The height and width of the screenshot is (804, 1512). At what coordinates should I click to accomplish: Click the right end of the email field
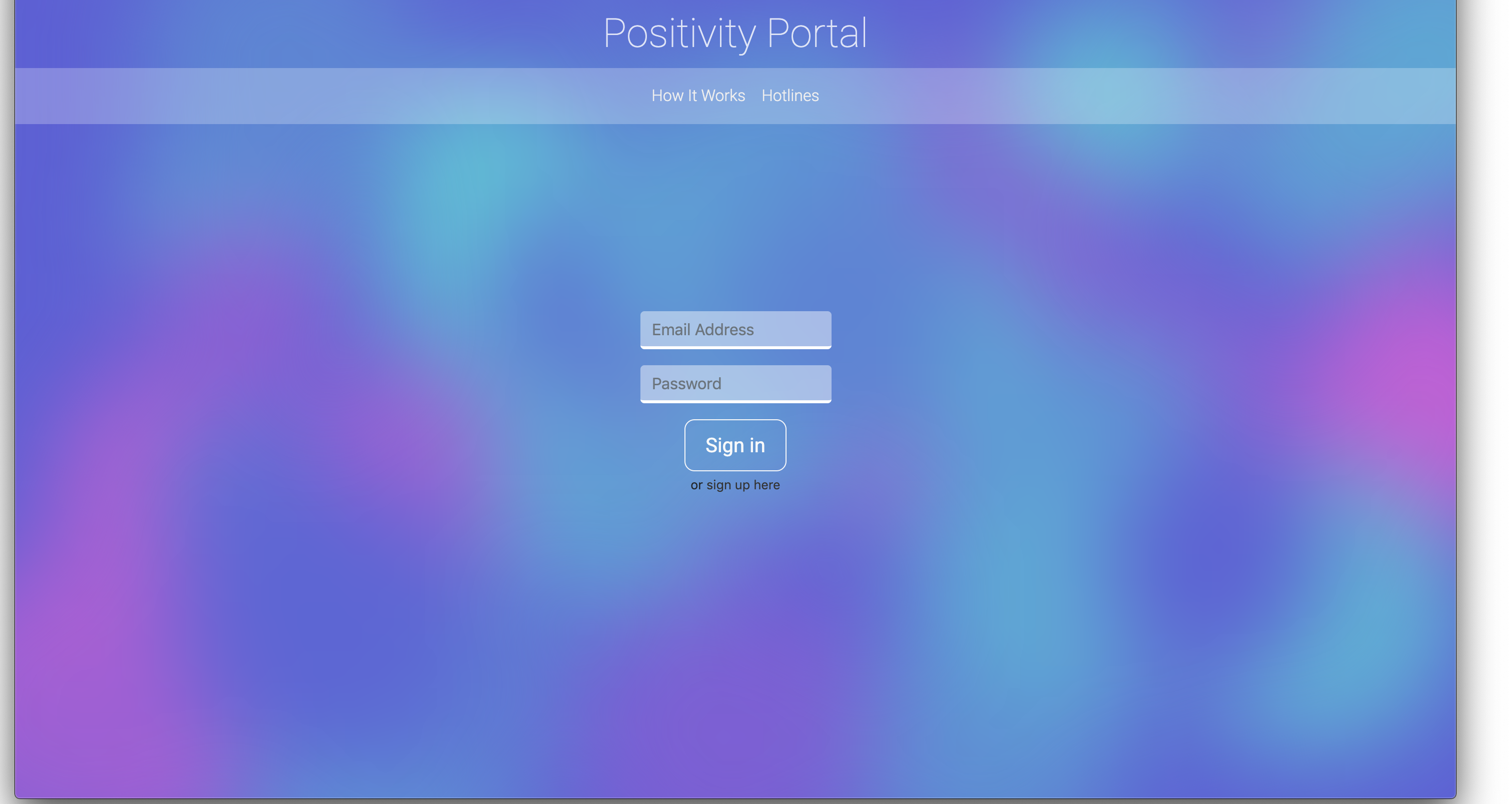point(819,329)
